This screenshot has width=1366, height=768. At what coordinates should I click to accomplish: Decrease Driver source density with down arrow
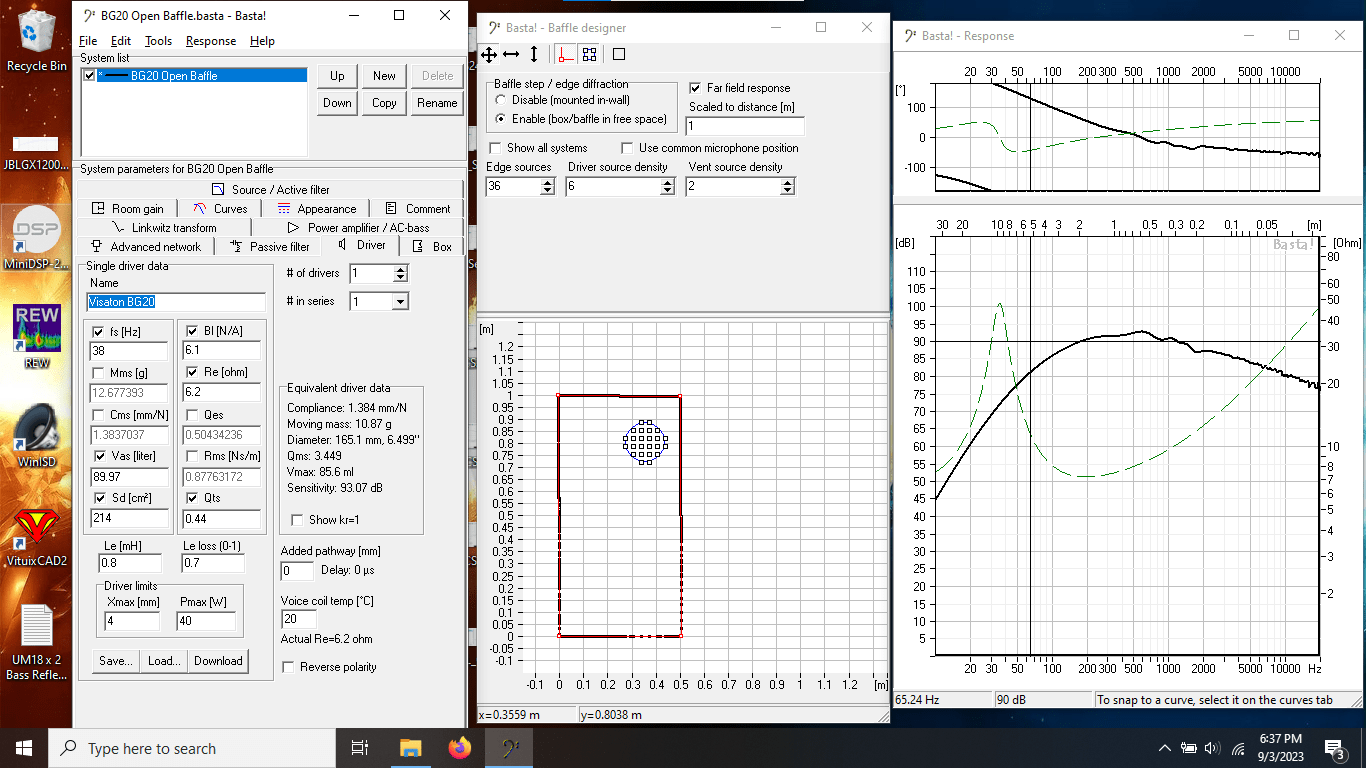click(x=668, y=190)
